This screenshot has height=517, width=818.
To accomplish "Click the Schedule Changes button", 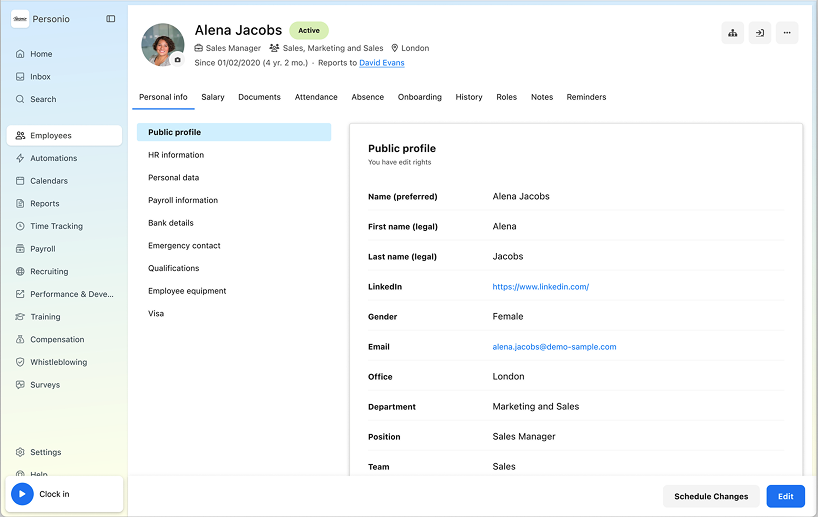I will pyautogui.click(x=711, y=496).
